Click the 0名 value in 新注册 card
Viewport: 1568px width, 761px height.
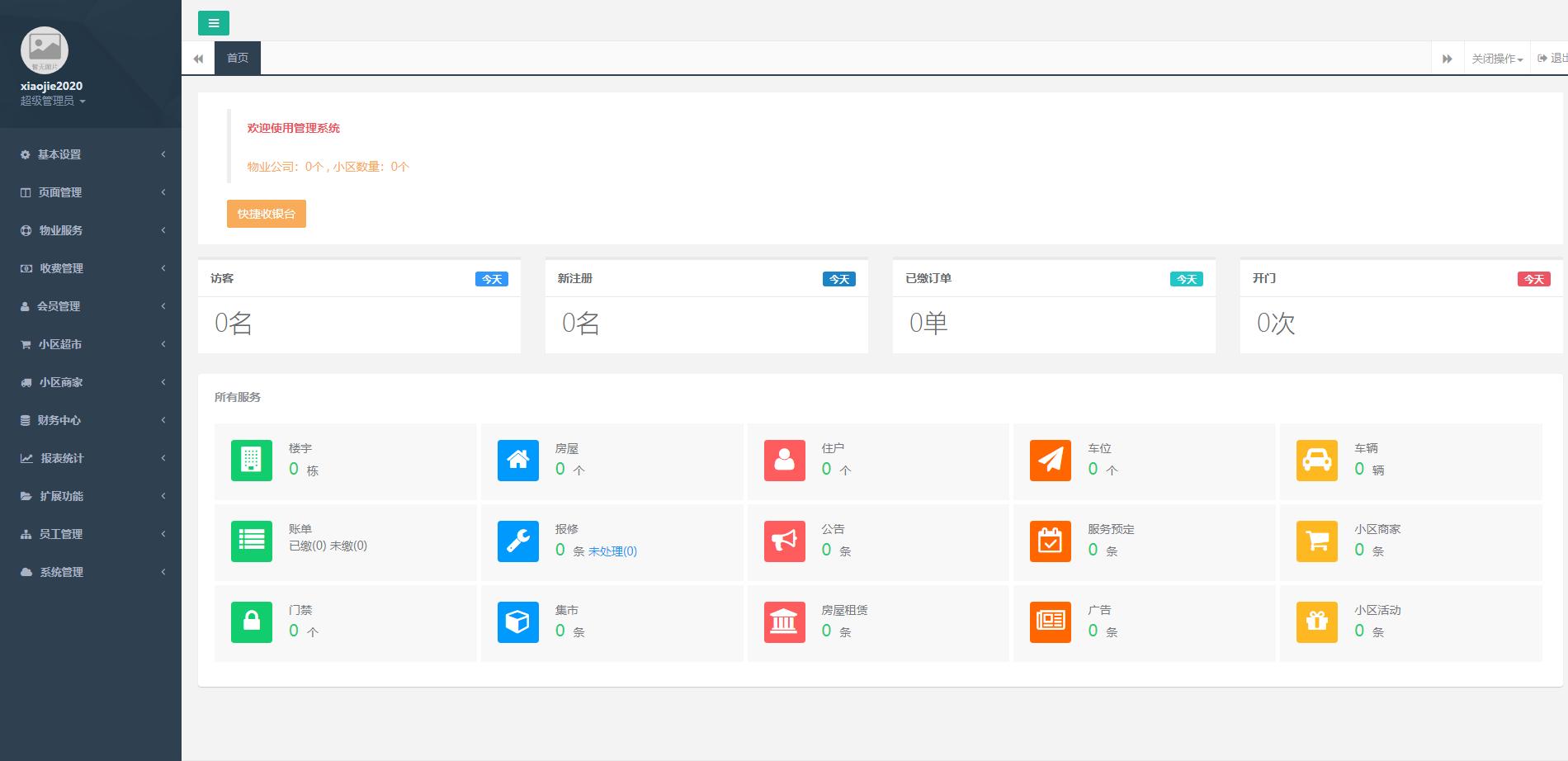(581, 323)
